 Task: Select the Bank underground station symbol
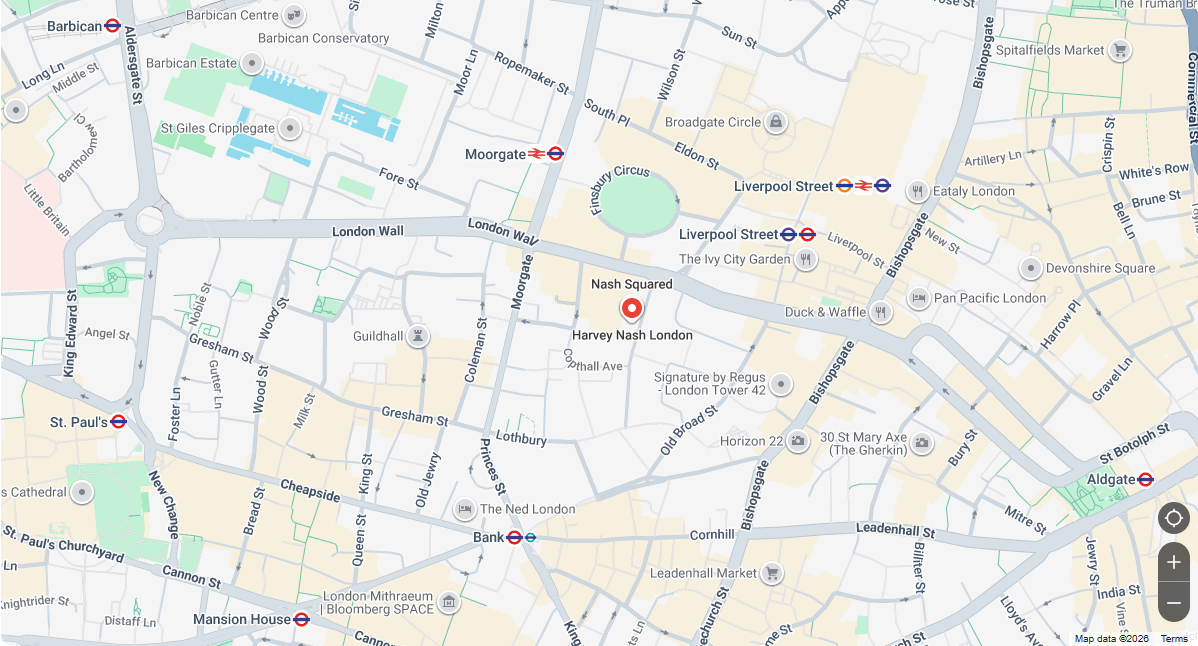tap(515, 538)
